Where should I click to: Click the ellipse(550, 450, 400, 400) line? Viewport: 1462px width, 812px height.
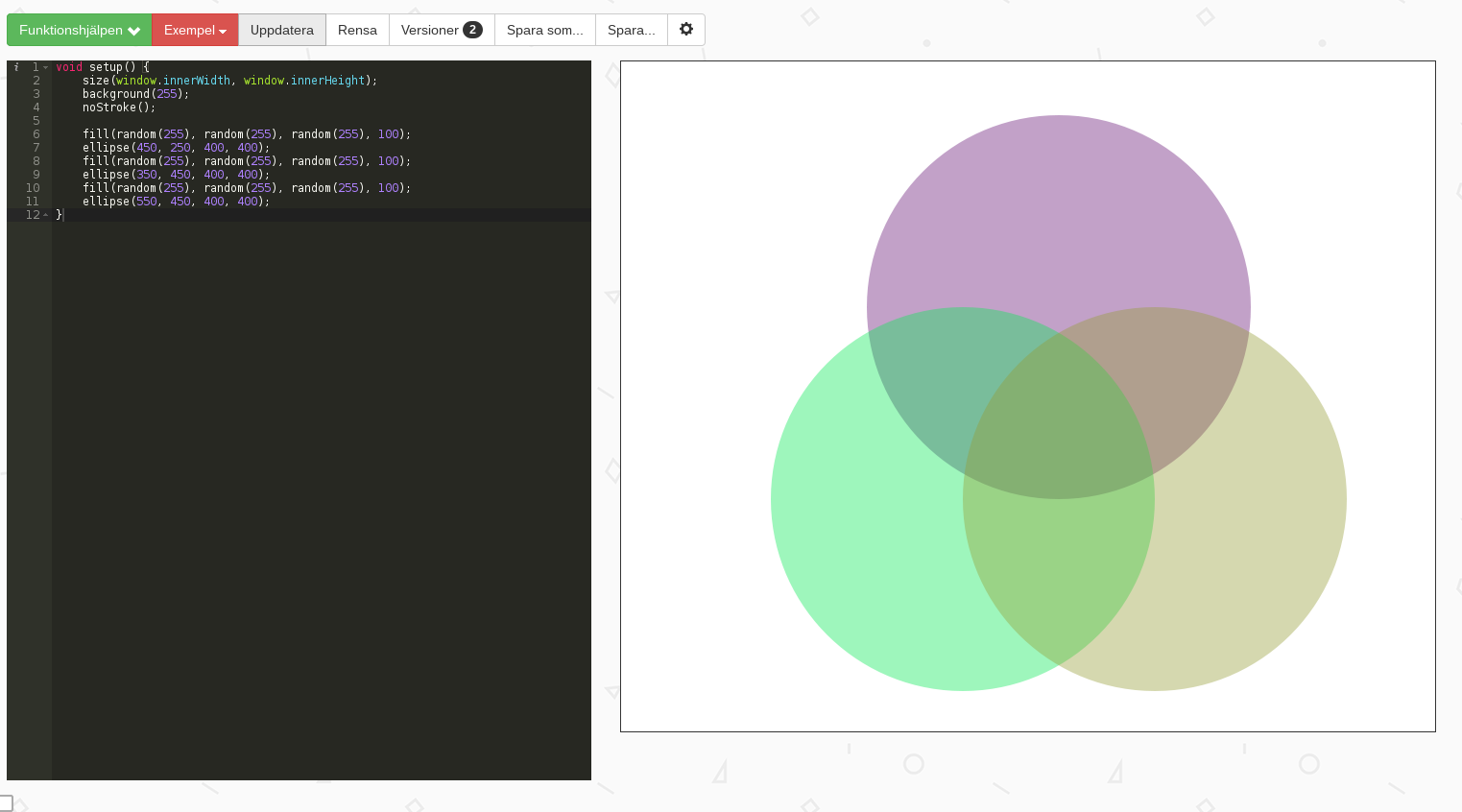tap(176, 202)
